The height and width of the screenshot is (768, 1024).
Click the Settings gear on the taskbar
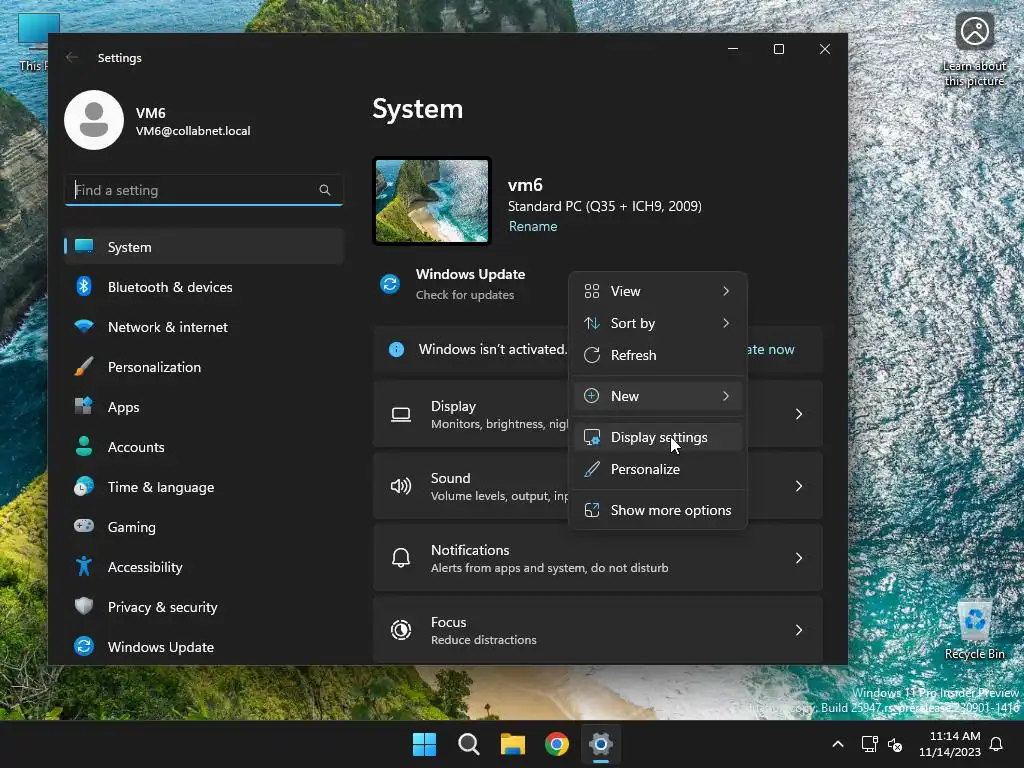click(x=601, y=744)
